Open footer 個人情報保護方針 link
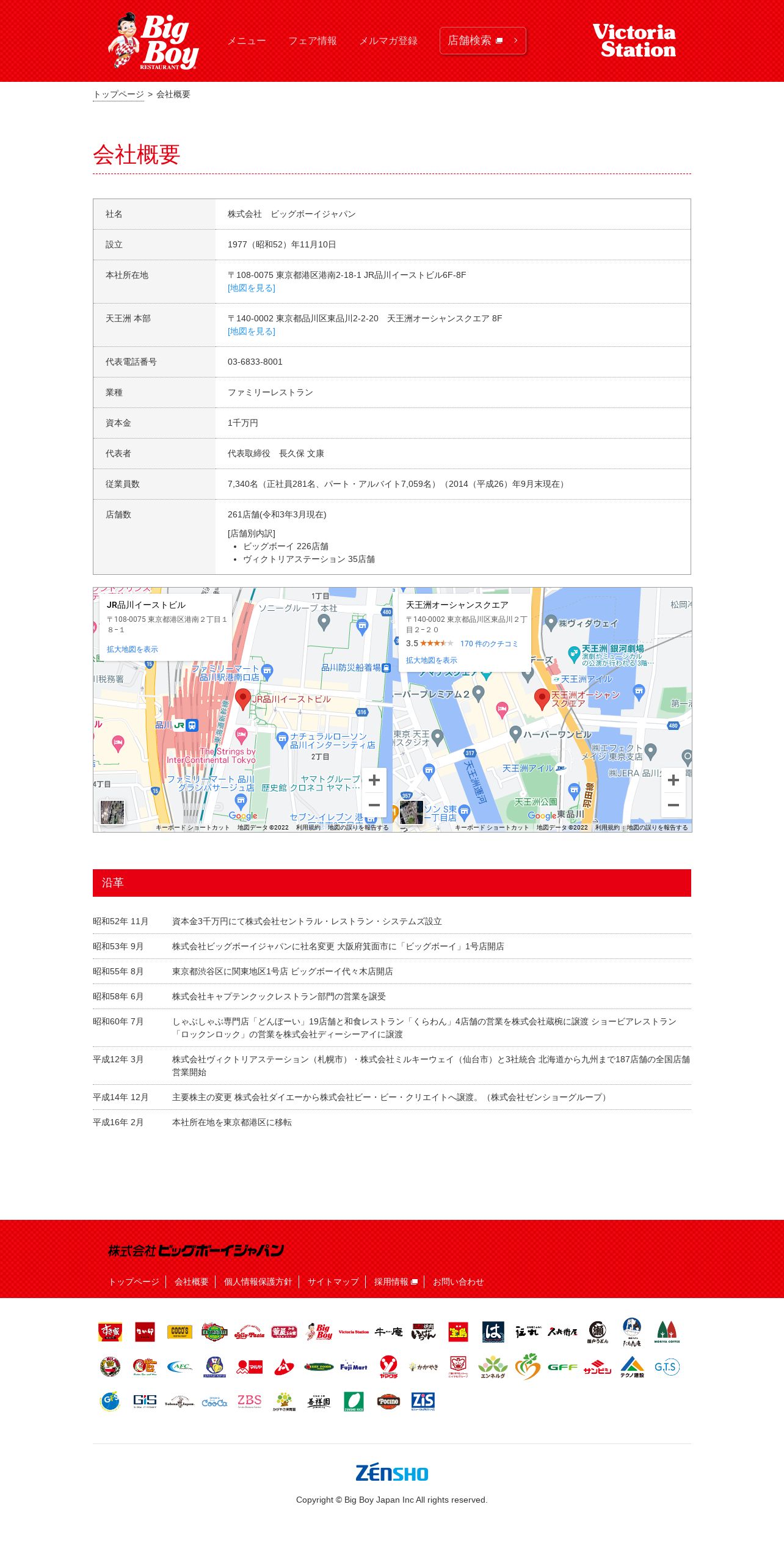Image resolution: width=784 pixels, height=1543 pixels. pyautogui.click(x=258, y=1282)
